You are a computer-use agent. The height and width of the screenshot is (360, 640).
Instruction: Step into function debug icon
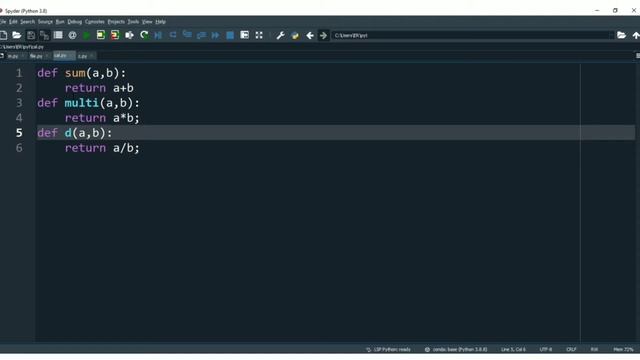(187, 35)
